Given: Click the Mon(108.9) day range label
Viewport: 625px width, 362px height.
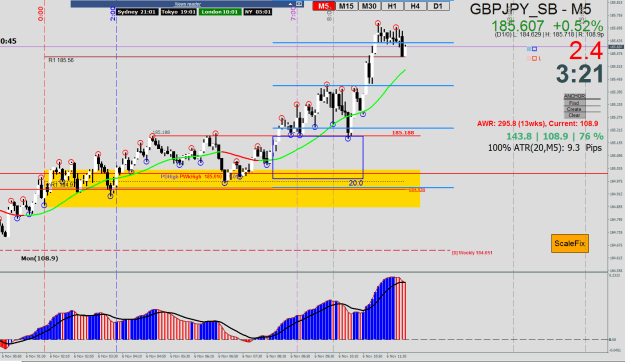Looking at the screenshot, I should [39, 258].
